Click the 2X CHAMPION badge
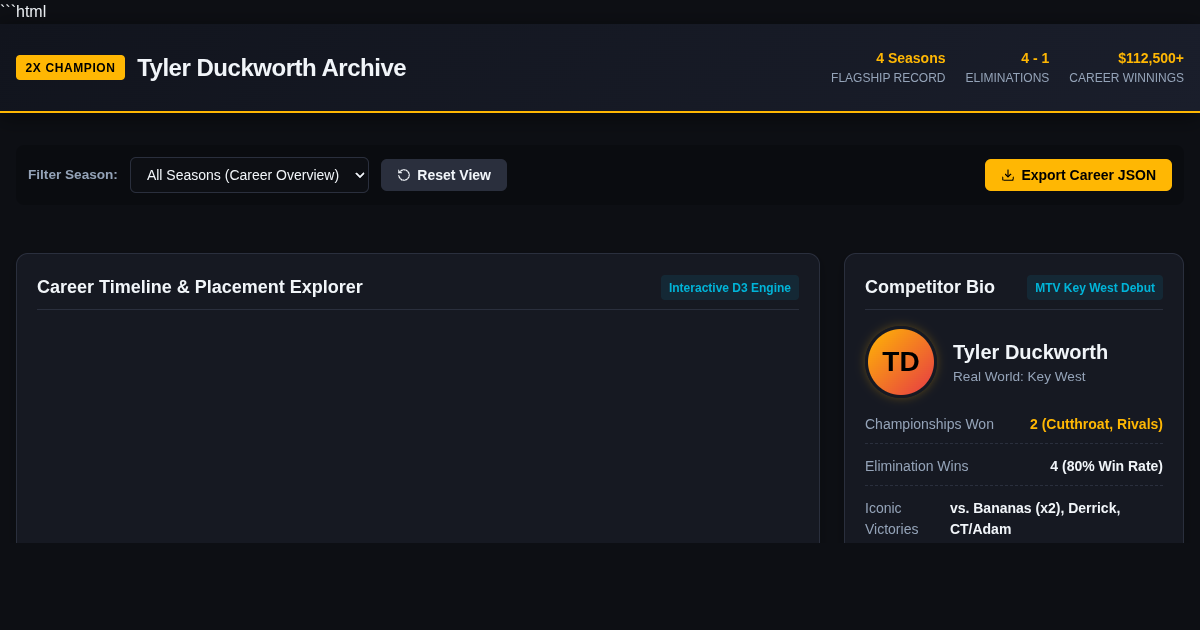1200x630 pixels. [x=70, y=68]
